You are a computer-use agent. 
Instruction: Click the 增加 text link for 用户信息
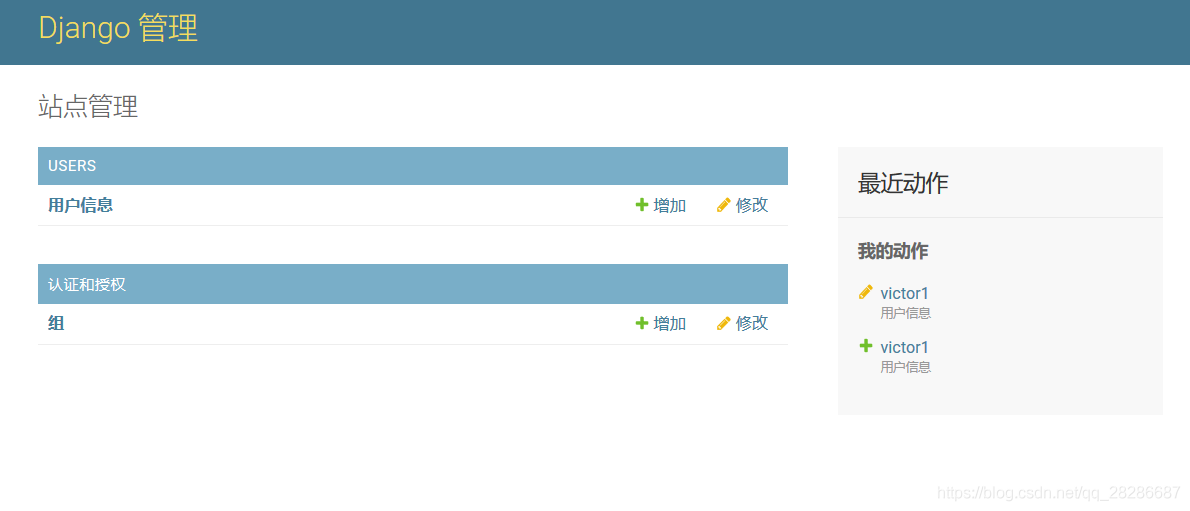[x=670, y=205]
